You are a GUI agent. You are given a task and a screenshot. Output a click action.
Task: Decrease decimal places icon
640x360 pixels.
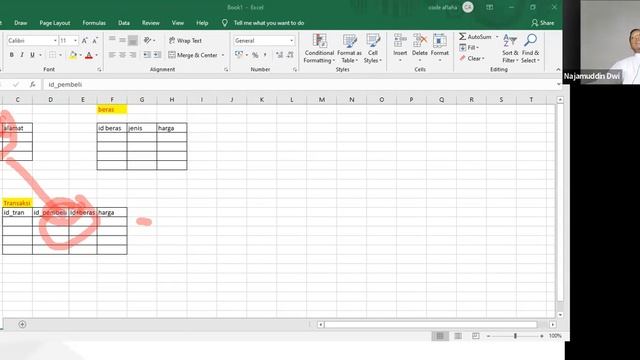[290, 55]
